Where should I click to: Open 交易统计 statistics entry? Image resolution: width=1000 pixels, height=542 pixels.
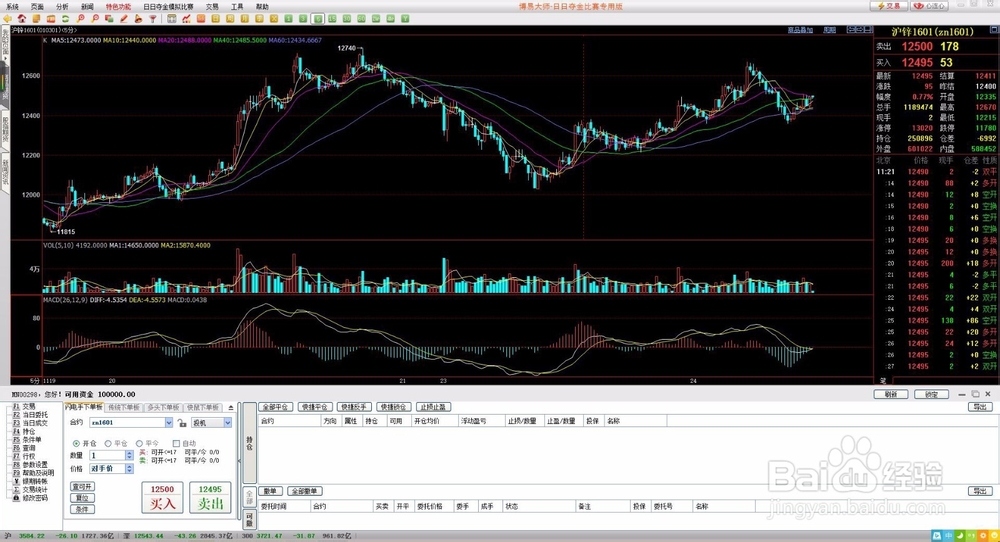pos(30,489)
